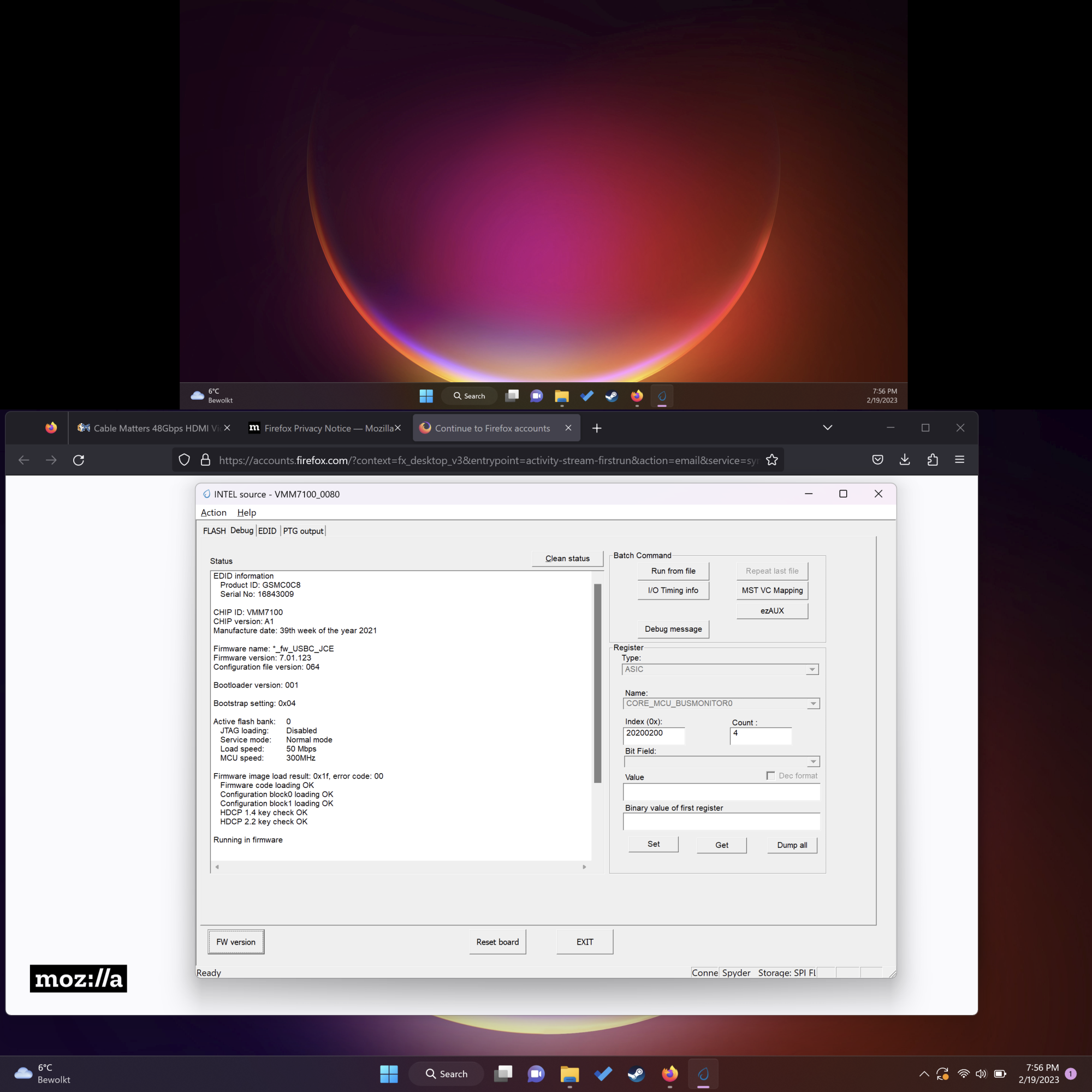Screen dimensions: 1092x1092
Task: Open the Action menu
Action: tap(213, 513)
